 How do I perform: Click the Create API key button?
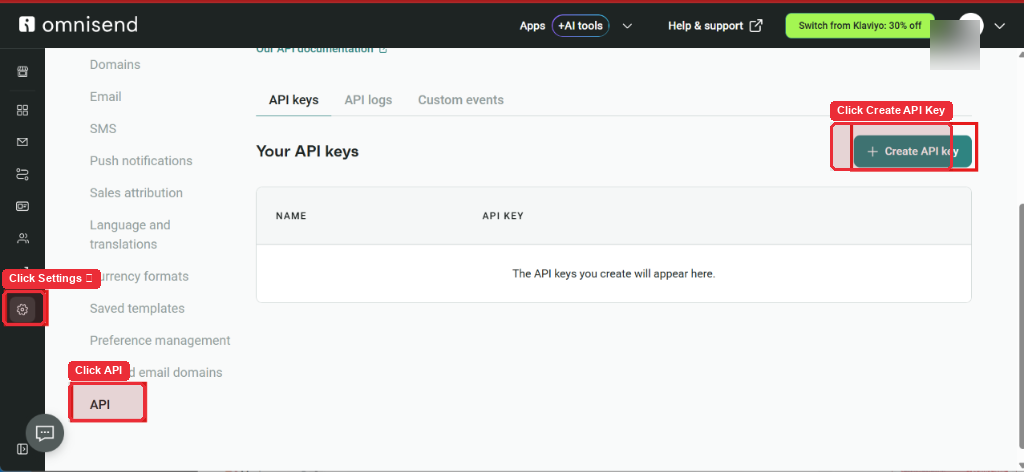click(912, 151)
